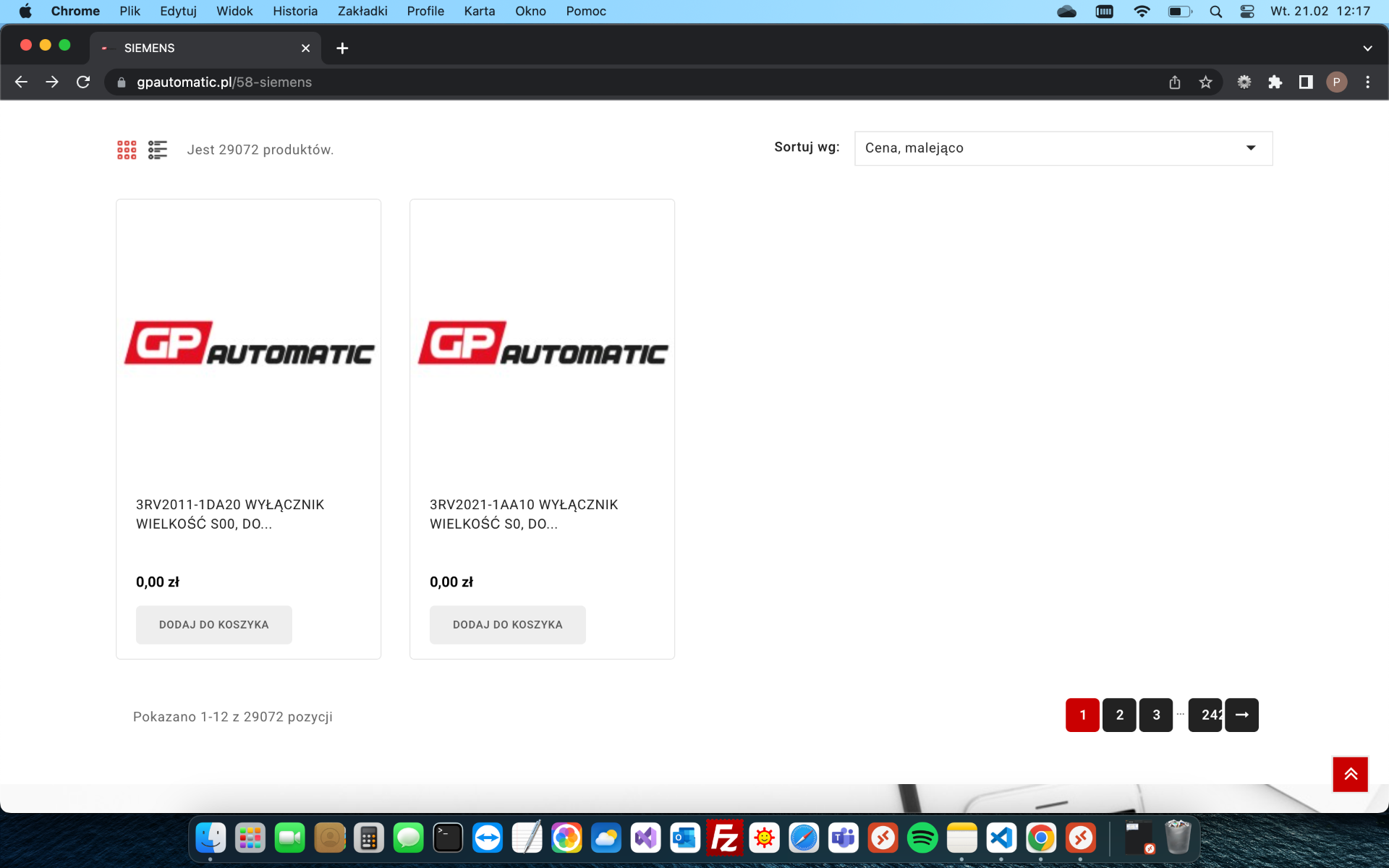Open the 'Sortuj wg' sorting dropdown
This screenshot has height=868, width=1389.
(1063, 148)
